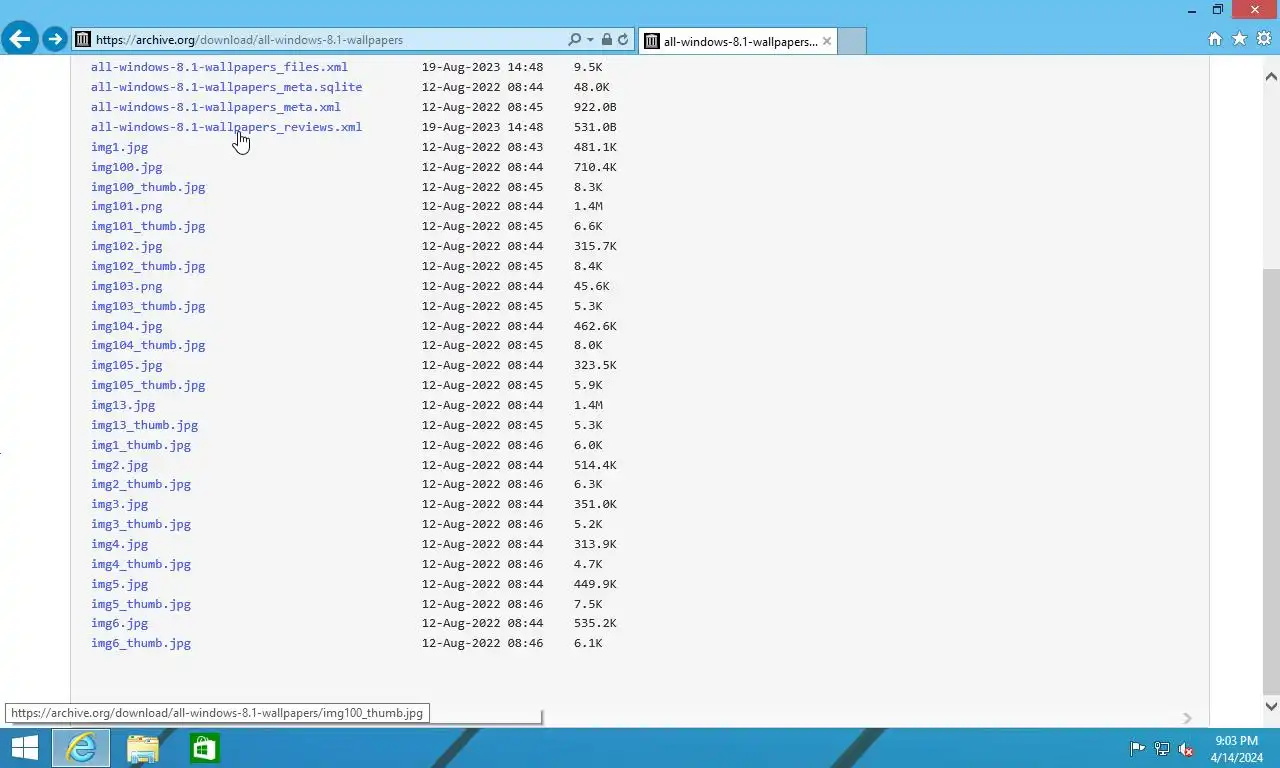
Task: Go back with the browser Back arrow
Action: [19, 39]
